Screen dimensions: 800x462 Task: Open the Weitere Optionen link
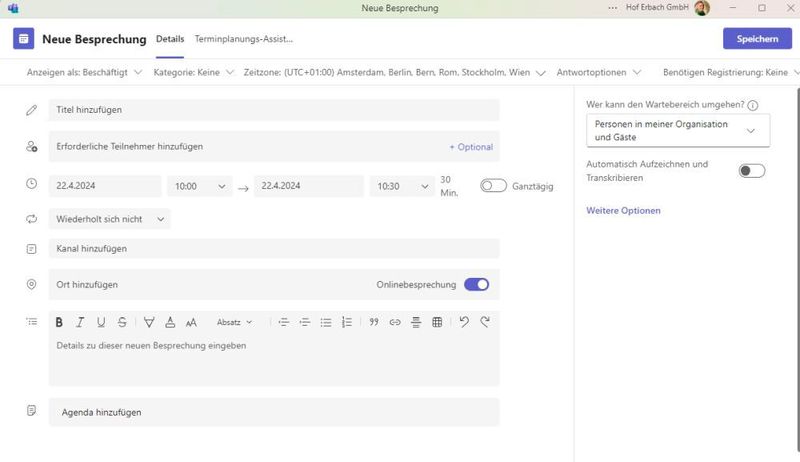(x=623, y=211)
